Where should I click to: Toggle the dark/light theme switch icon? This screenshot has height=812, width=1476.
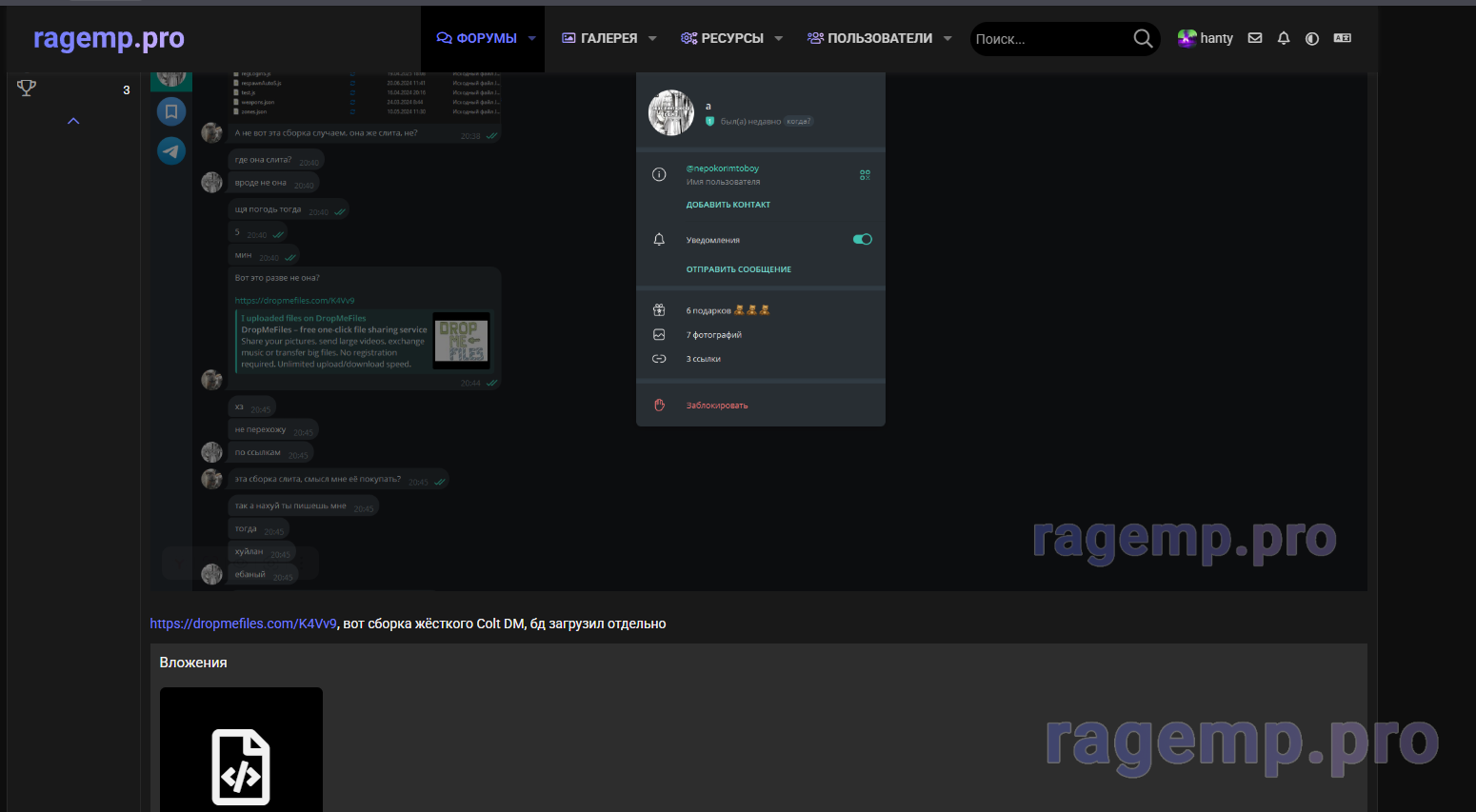tap(1312, 38)
